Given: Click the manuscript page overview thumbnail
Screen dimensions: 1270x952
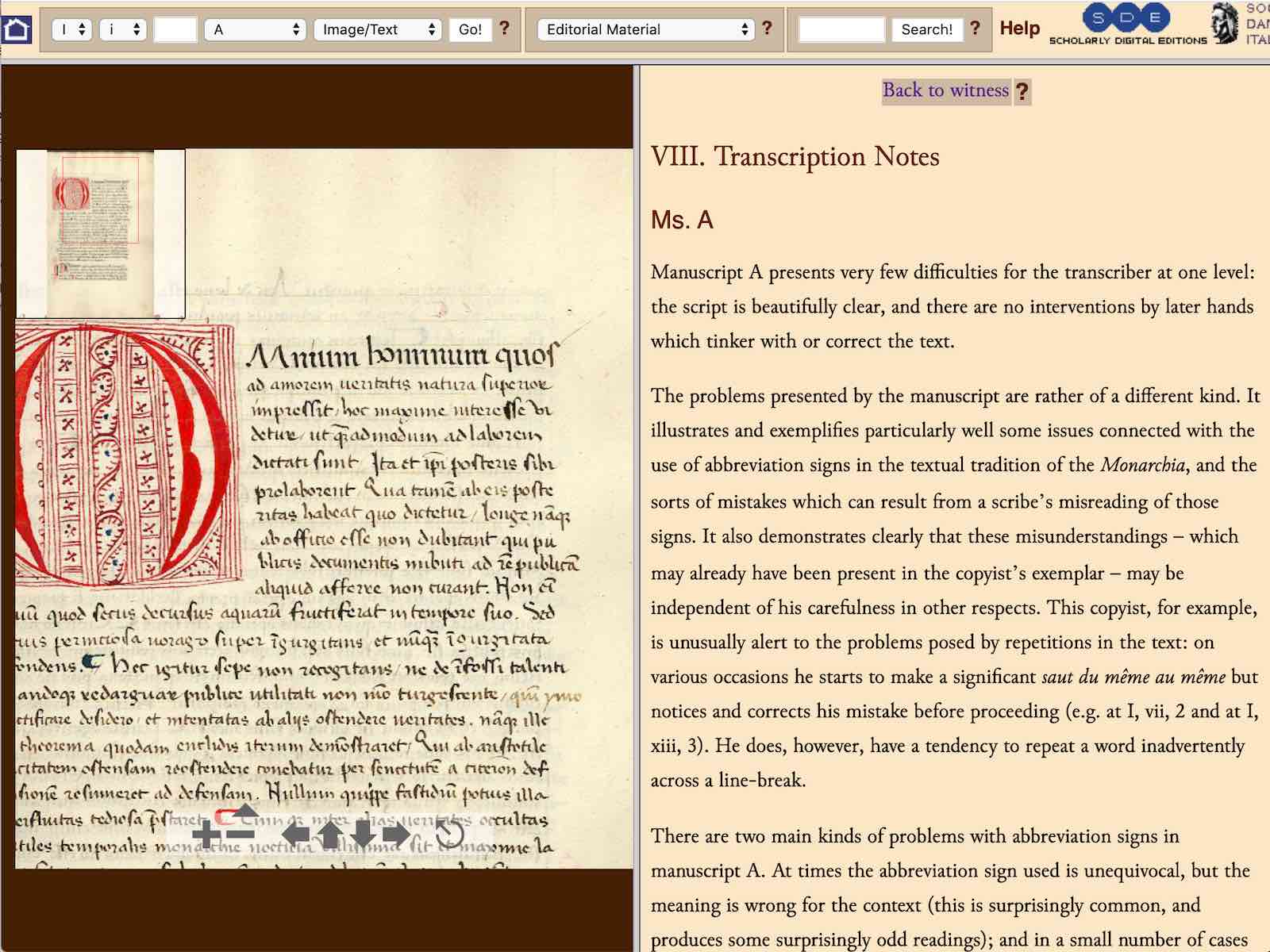Looking at the screenshot, I should click(100, 233).
